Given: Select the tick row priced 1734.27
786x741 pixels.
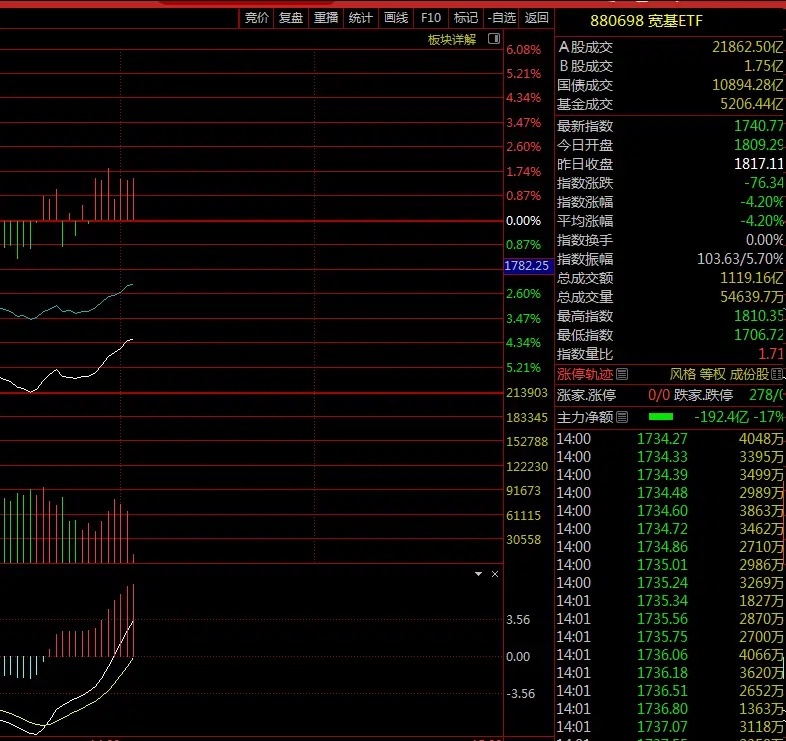Looking at the screenshot, I should [670, 439].
